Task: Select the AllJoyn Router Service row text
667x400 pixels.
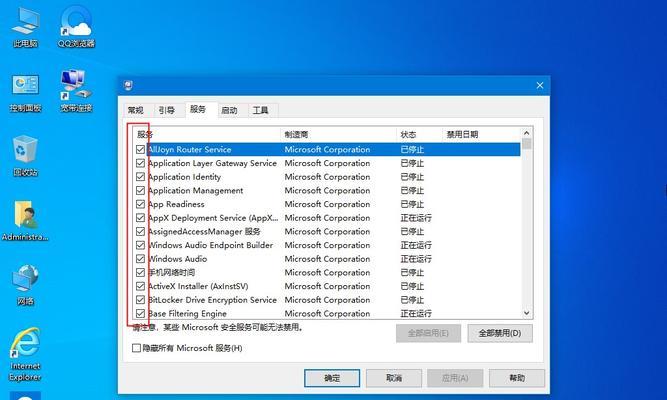Action: pos(190,149)
